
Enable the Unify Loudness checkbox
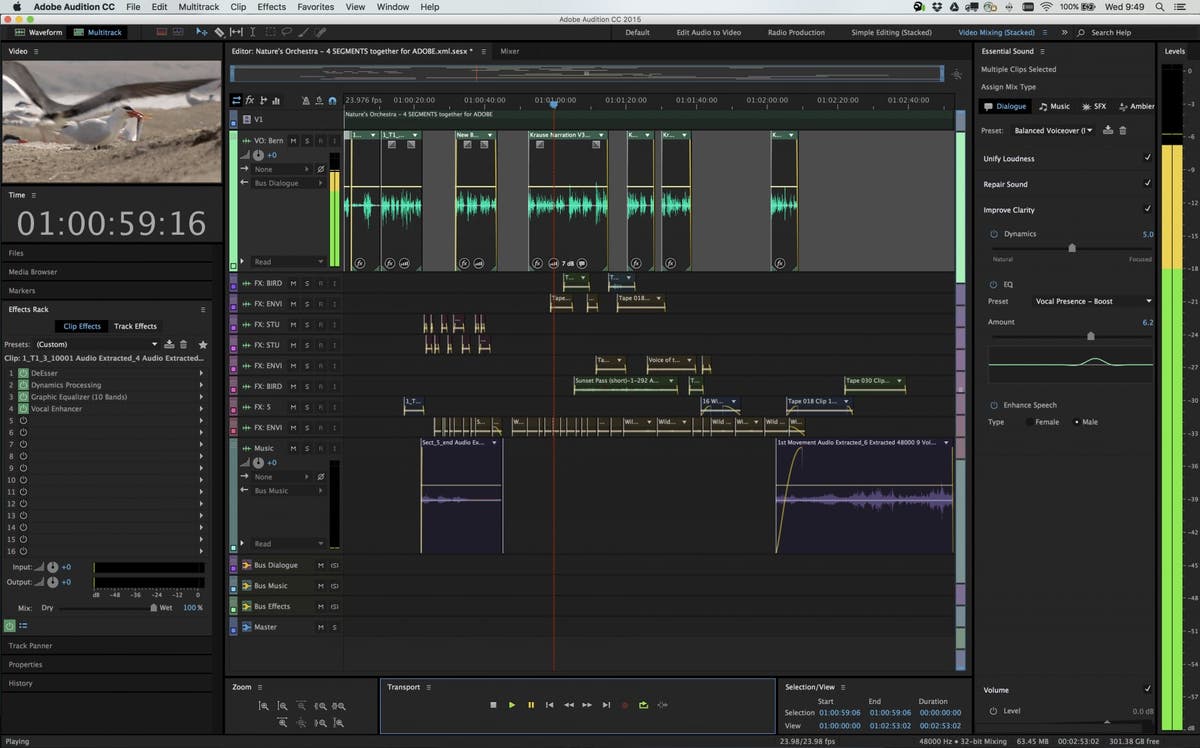[x=1147, y=158]
